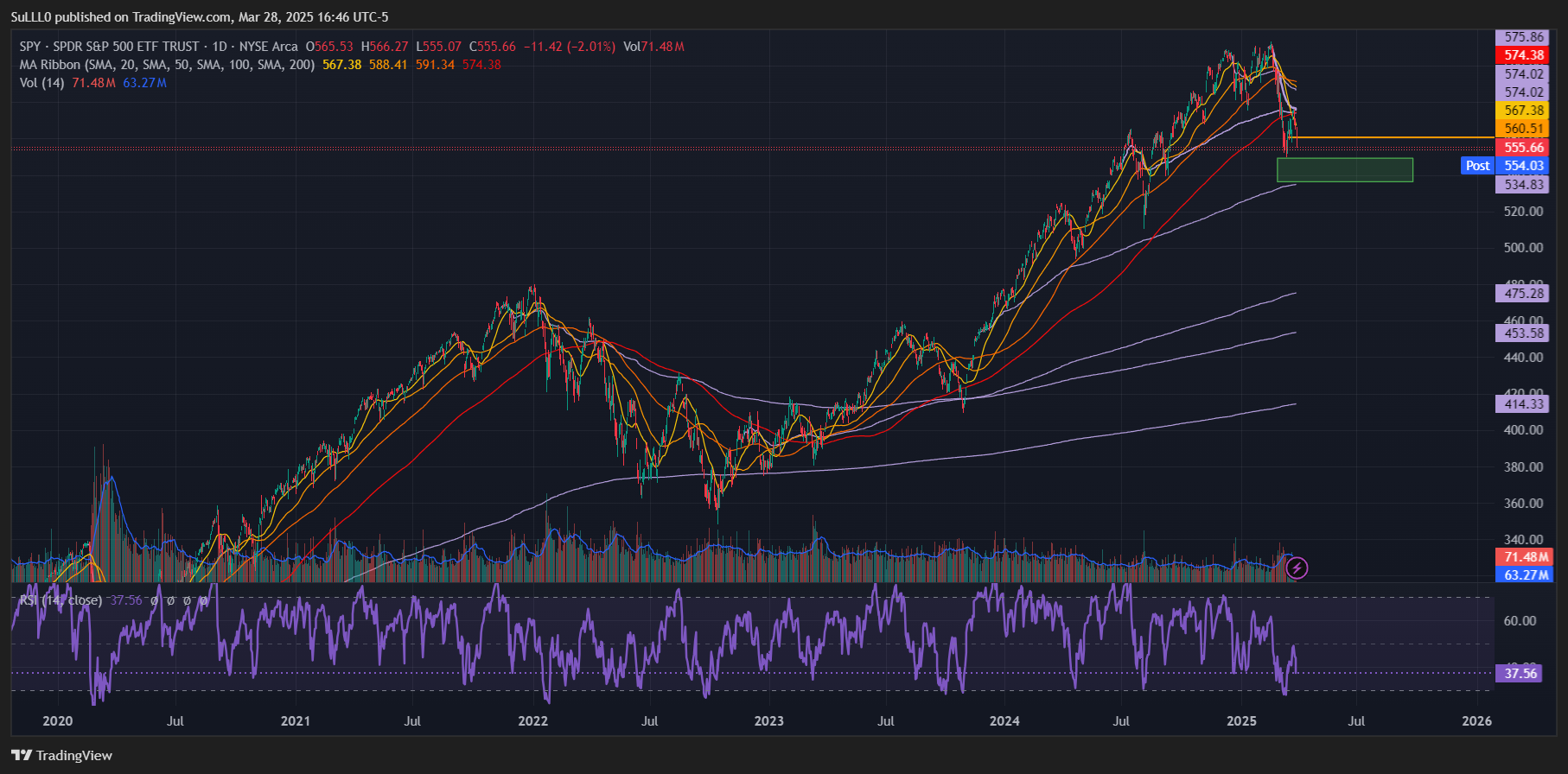Click the 2024 label on the time axis

(1004, 720)
